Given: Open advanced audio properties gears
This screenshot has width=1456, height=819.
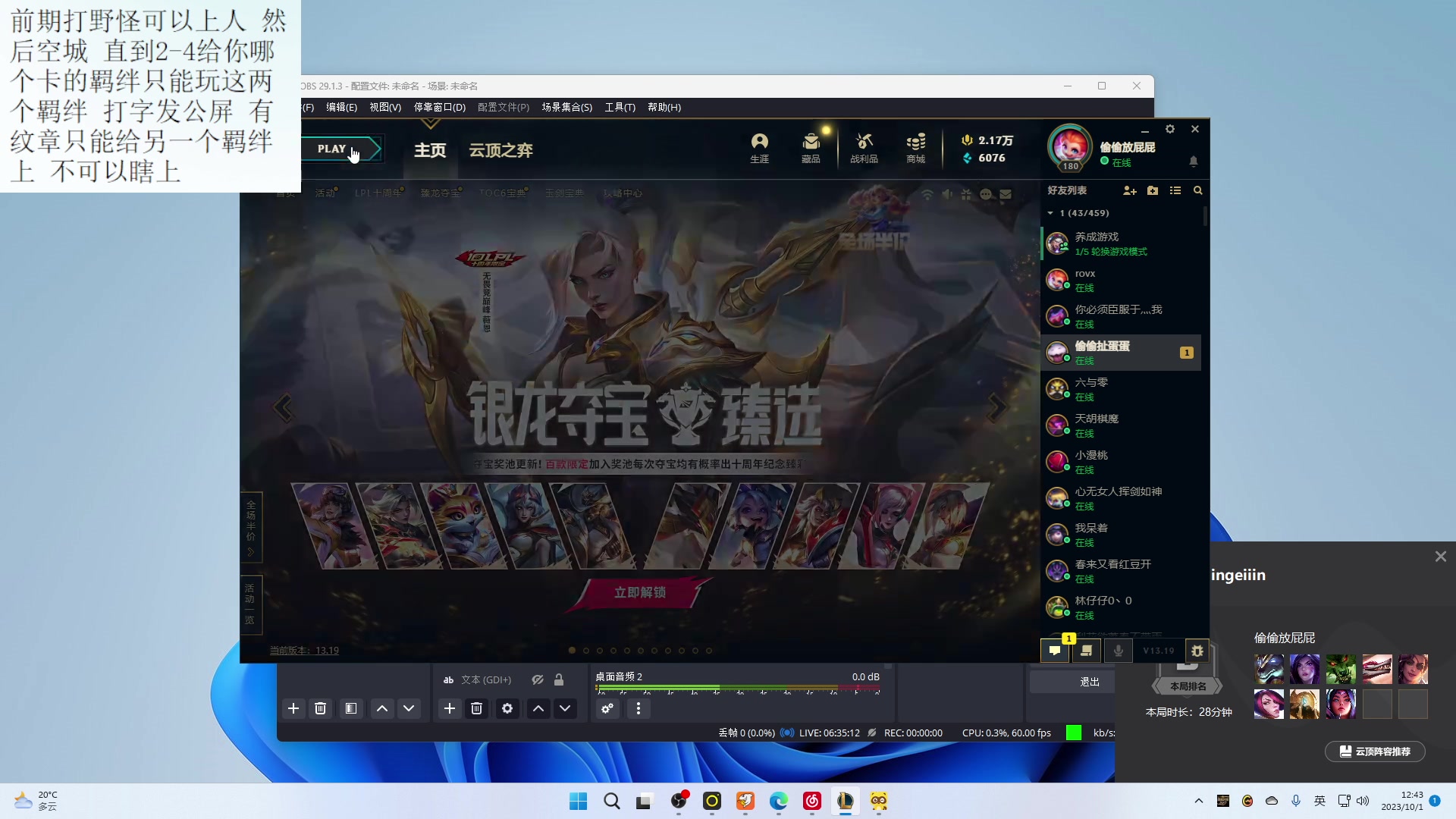Looking at the screenshot, I should click(x=607, y=708).
